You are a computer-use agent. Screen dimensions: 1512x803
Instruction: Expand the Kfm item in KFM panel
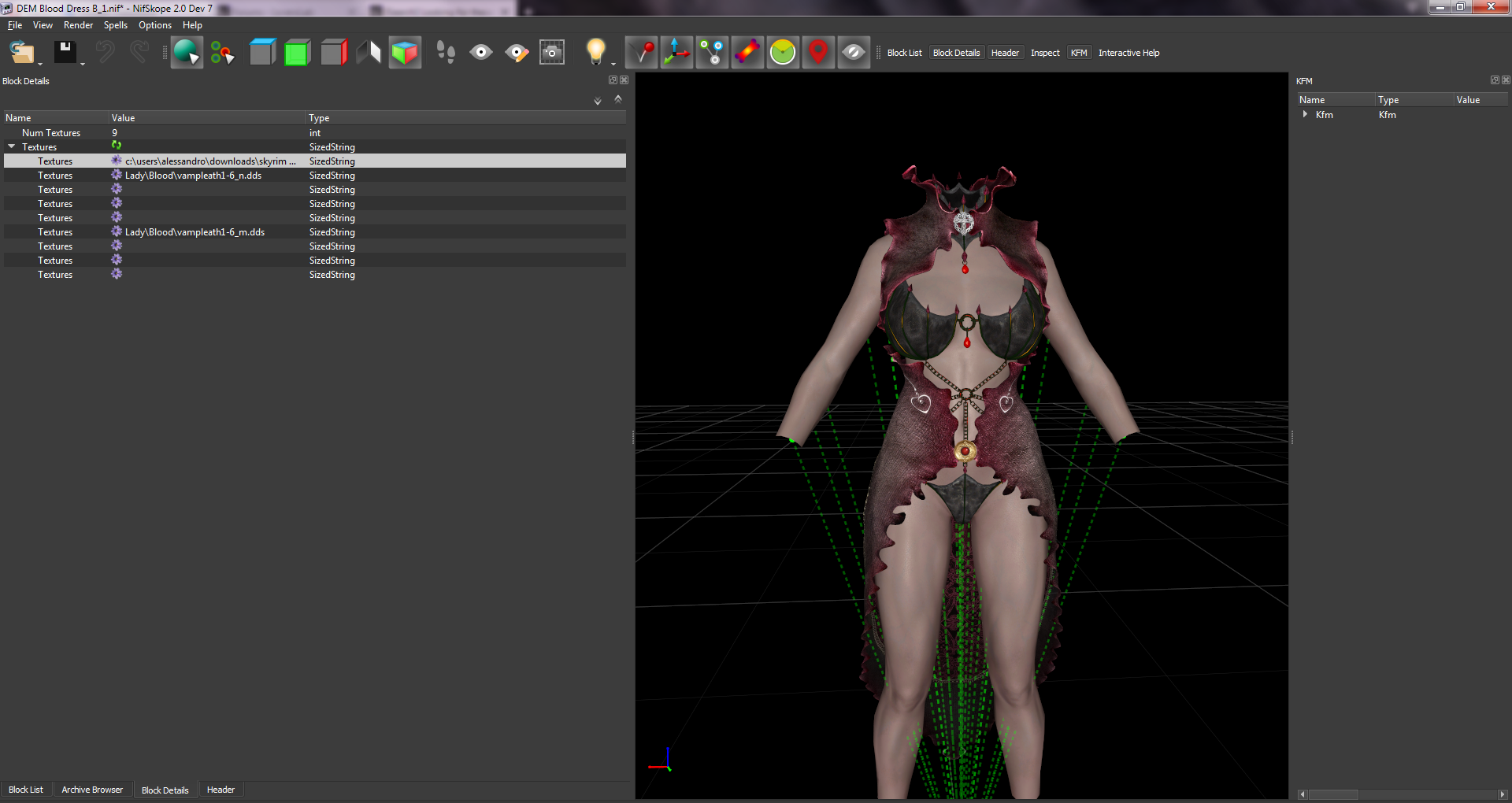[1305, 114]
